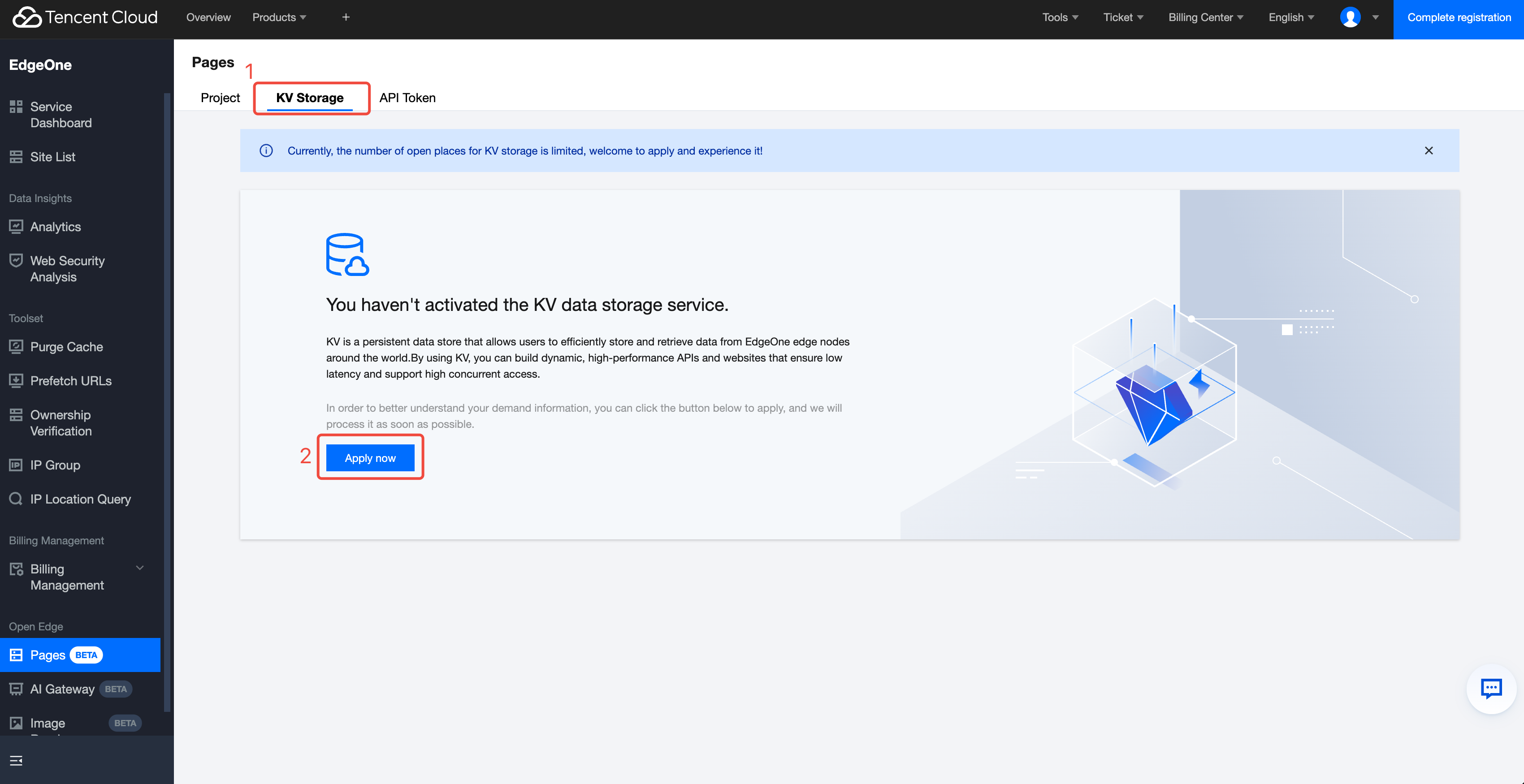Image resolution: width=1524 pixels, height=784 pixels.
Task: Dismiss the KV storage notice banner
Action: click(x=1429, y=151)
